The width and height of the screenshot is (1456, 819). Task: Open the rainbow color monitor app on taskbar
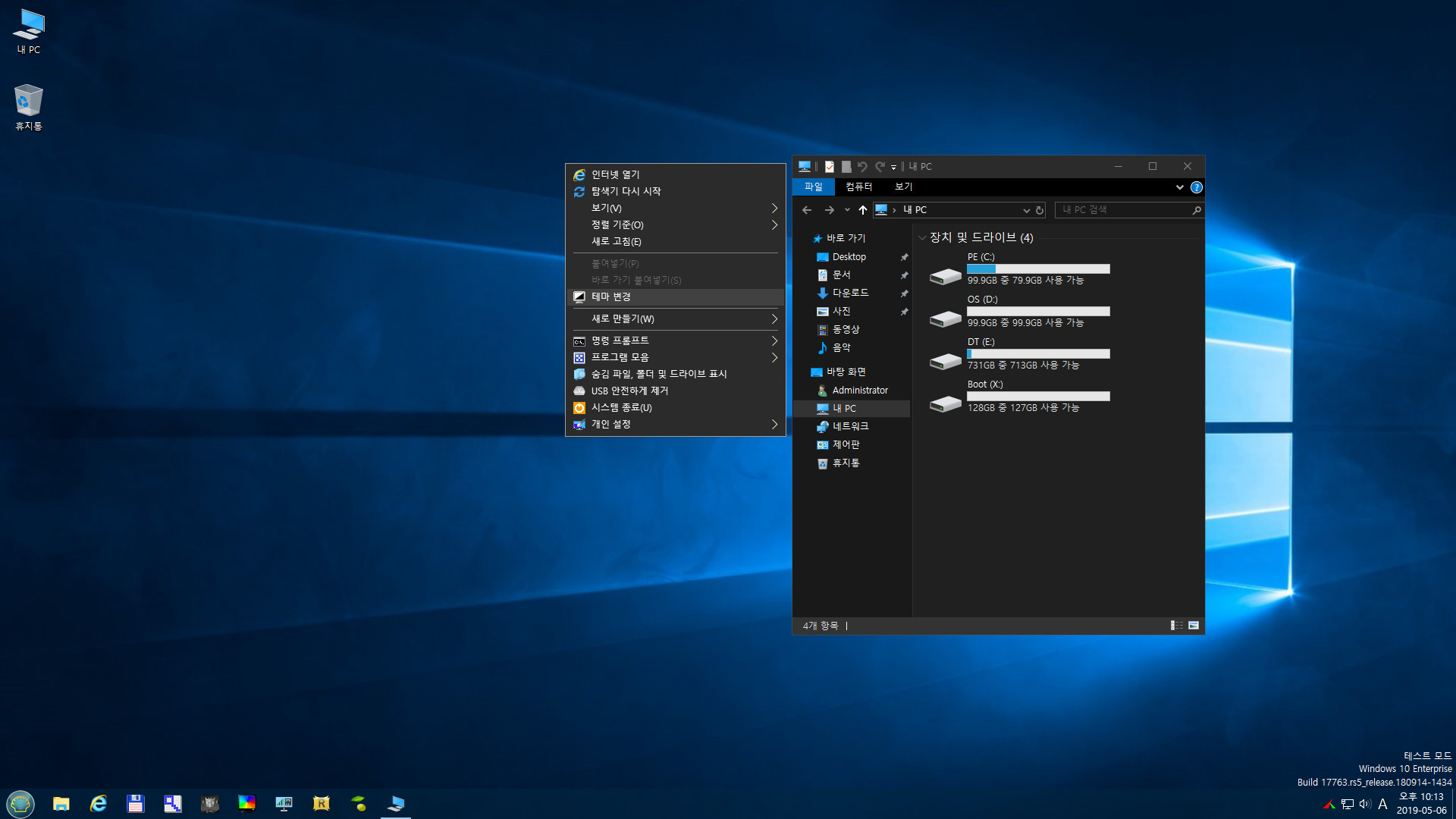[x=247, y=803]
